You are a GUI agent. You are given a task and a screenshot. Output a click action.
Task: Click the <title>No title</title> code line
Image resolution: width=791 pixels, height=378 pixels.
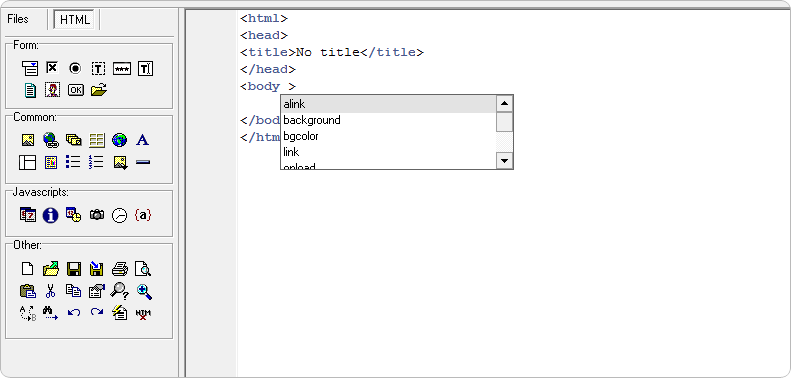(332, 52)
